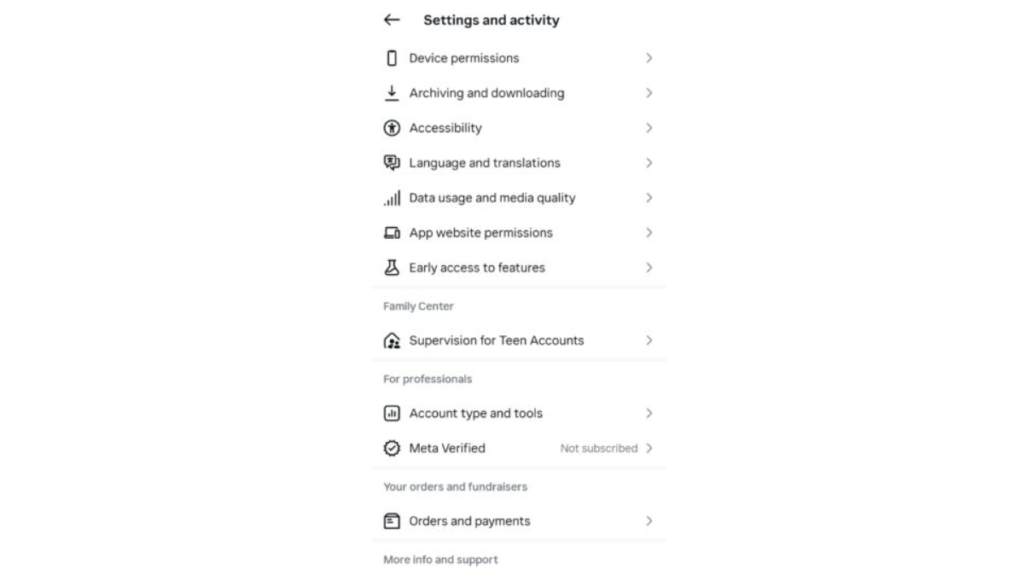Image resolution: width=1024 pixels, height=576 pixels.
Task: Click the Orders and payments receipt icon
Action: coord(392,521)
